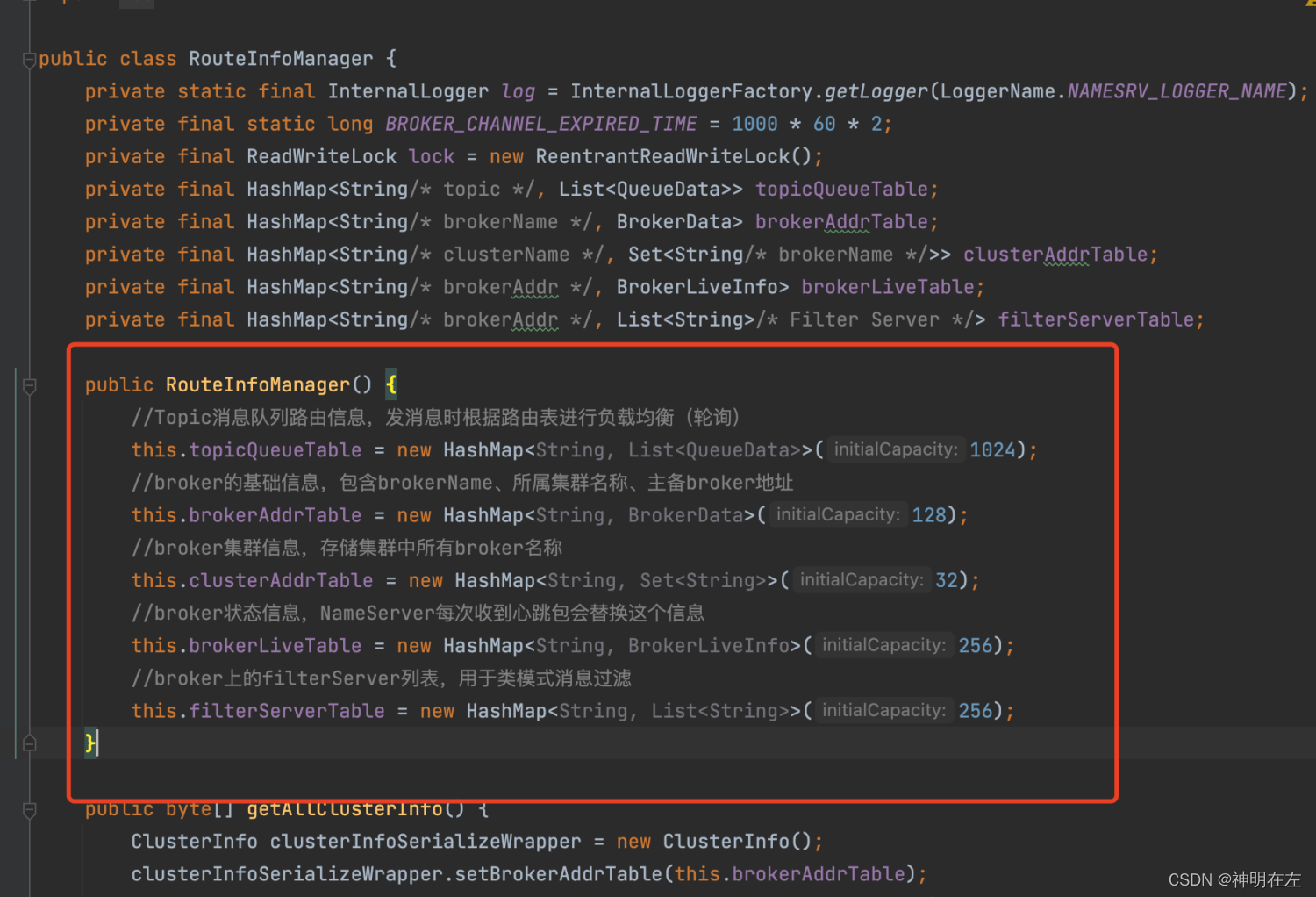
Task: Collapse the RouteInfoManager() constructor fold marker
Action: [29, 386]
